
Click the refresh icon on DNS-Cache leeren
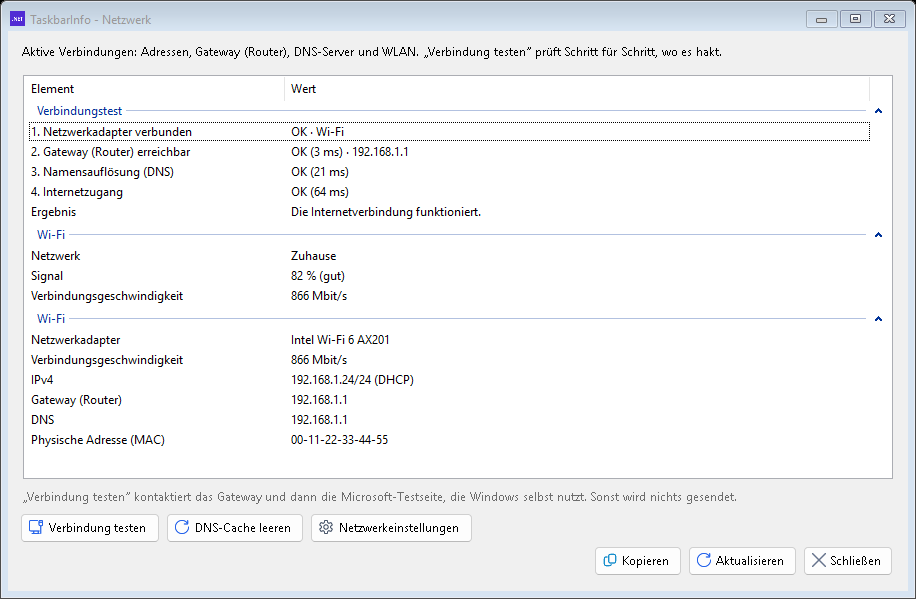click(182, 527)
